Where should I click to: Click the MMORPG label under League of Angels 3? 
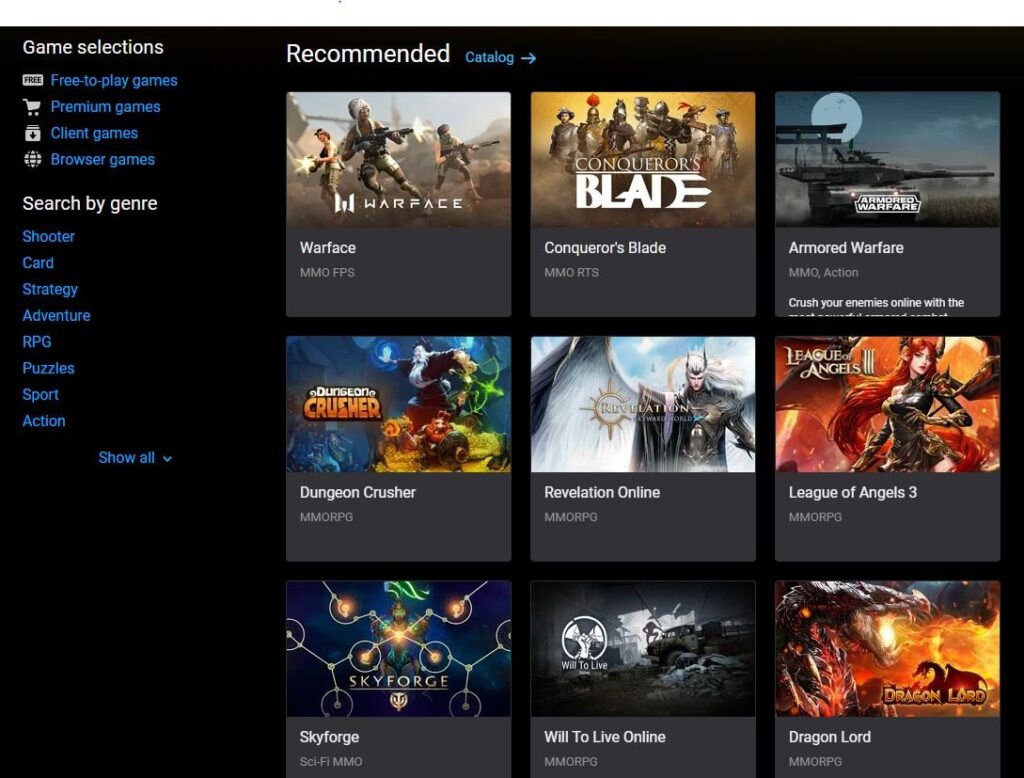tap(815, 517)
